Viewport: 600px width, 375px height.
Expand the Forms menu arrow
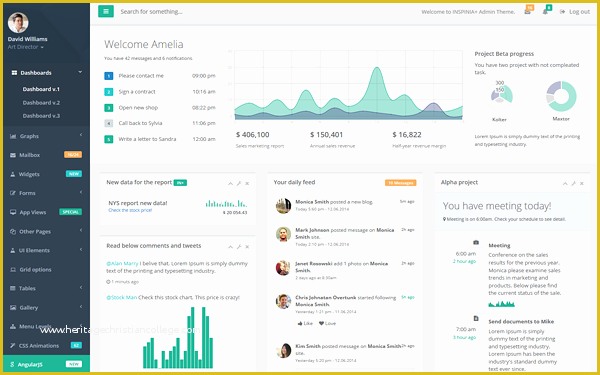[x=81, y=192]
